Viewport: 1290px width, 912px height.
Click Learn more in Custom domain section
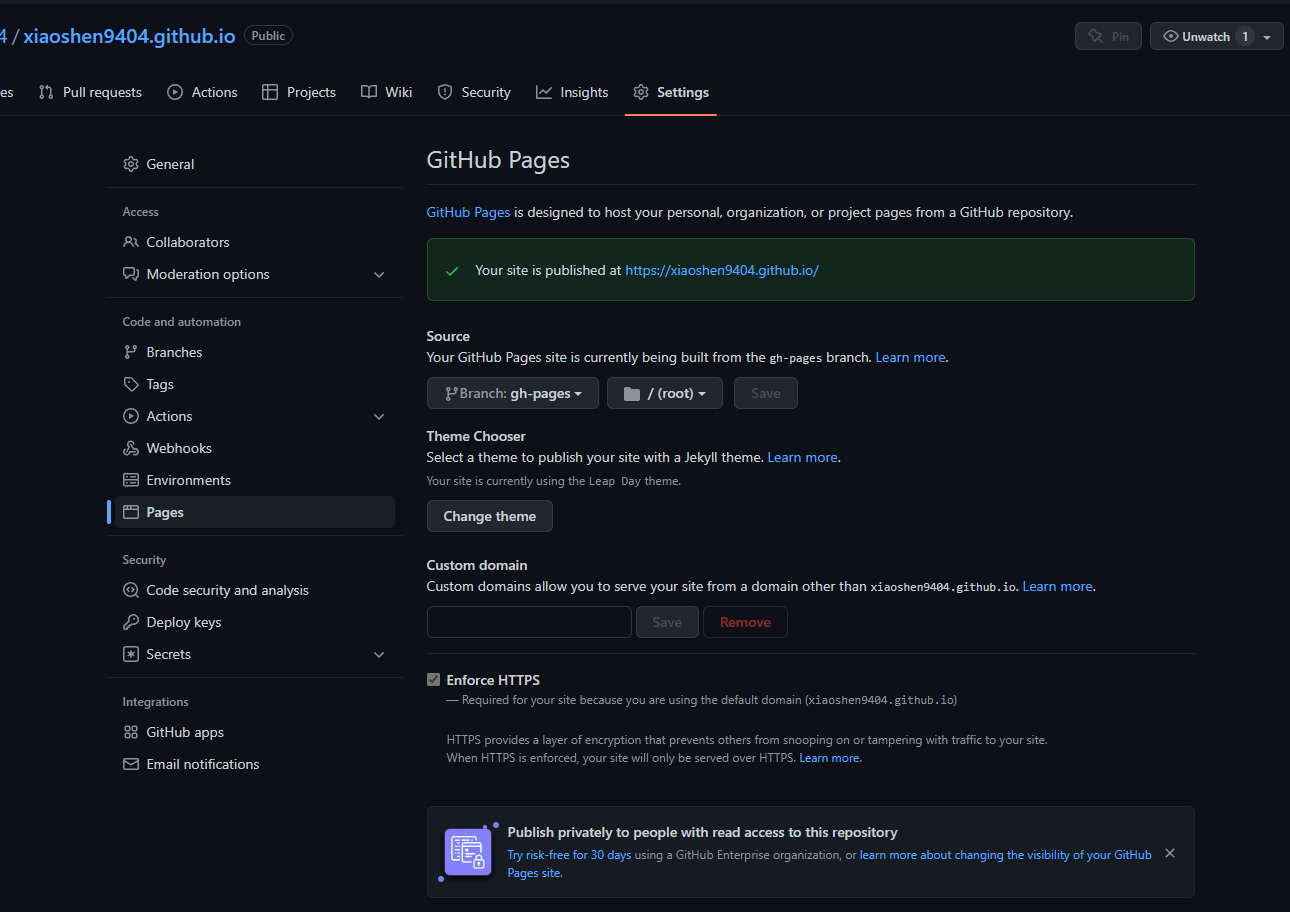1057,586
